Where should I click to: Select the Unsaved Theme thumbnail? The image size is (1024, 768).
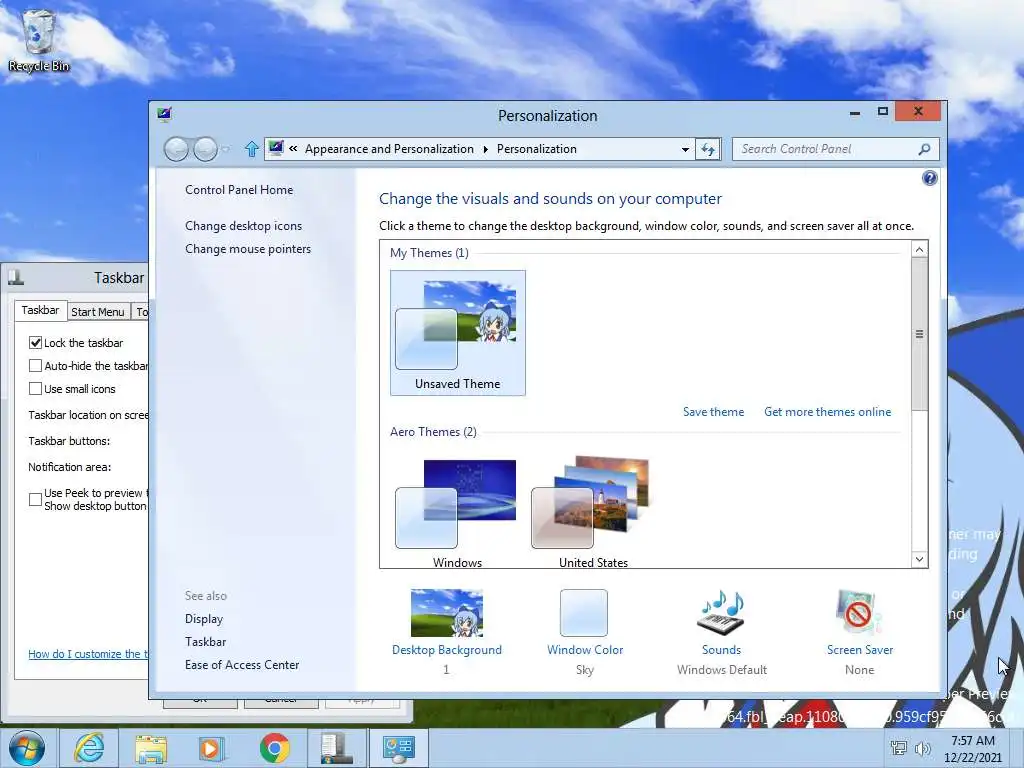(x=458, y=333)
